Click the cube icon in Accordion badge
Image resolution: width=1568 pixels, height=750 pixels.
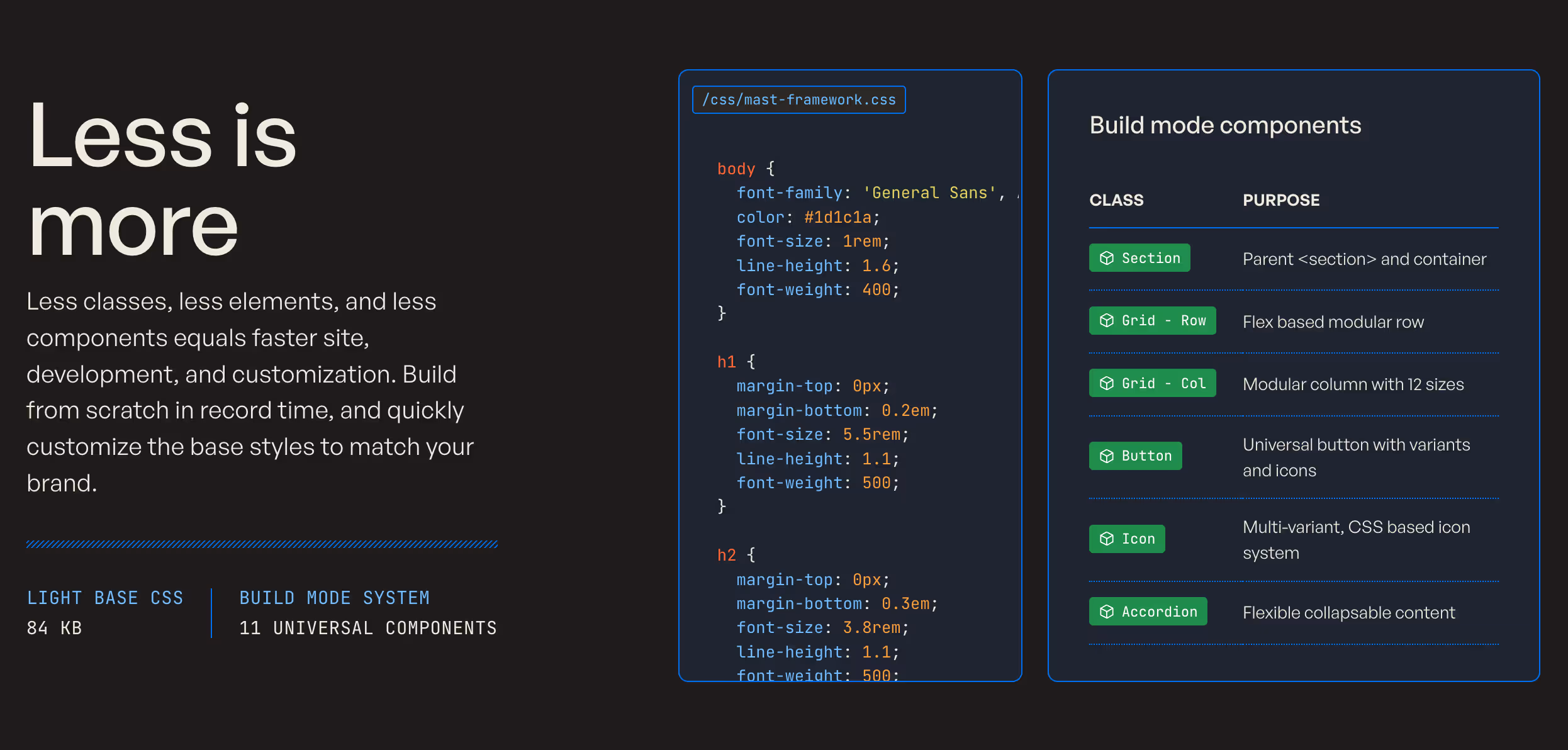[1106, 612]
